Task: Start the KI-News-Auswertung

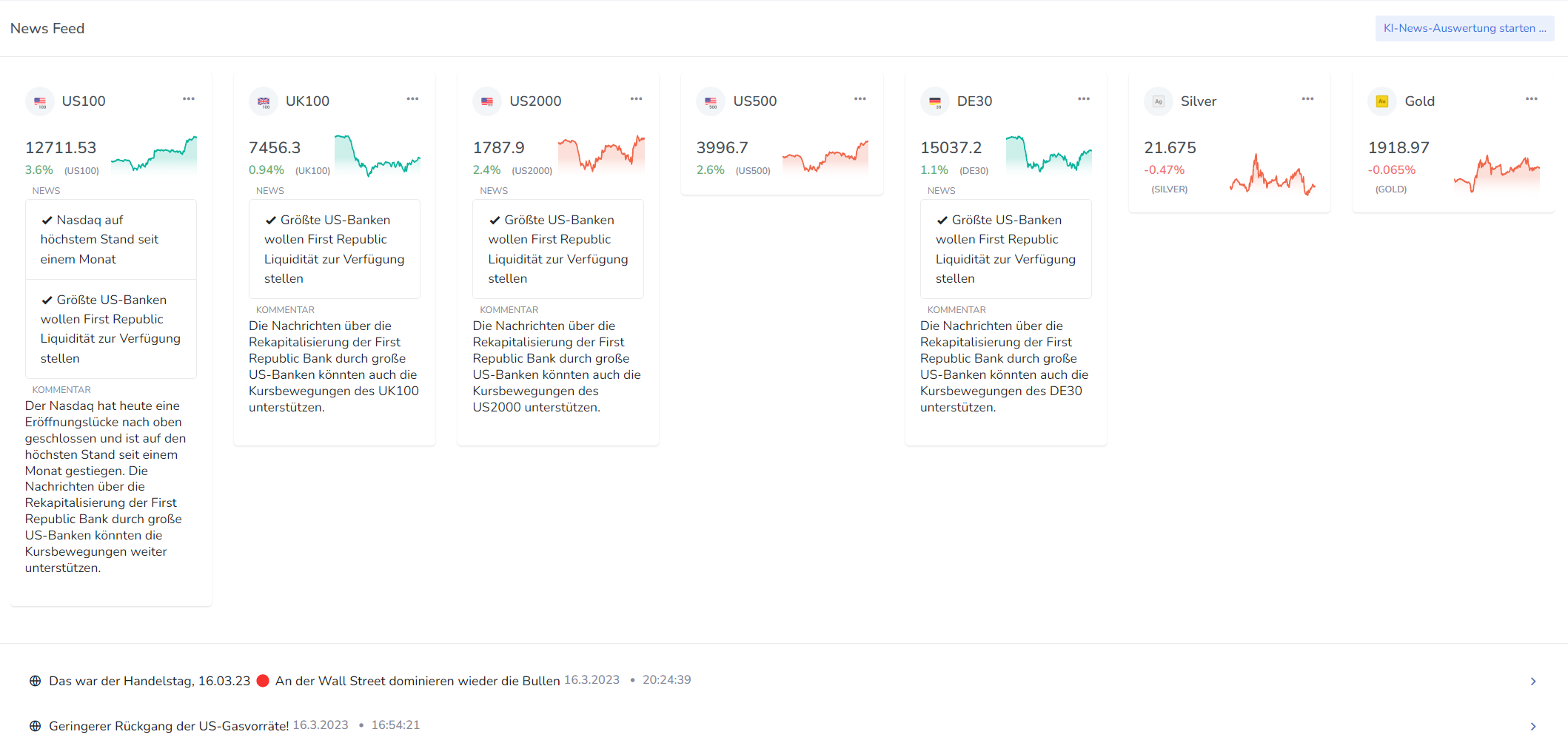Action: click(x=1464, y=28)
